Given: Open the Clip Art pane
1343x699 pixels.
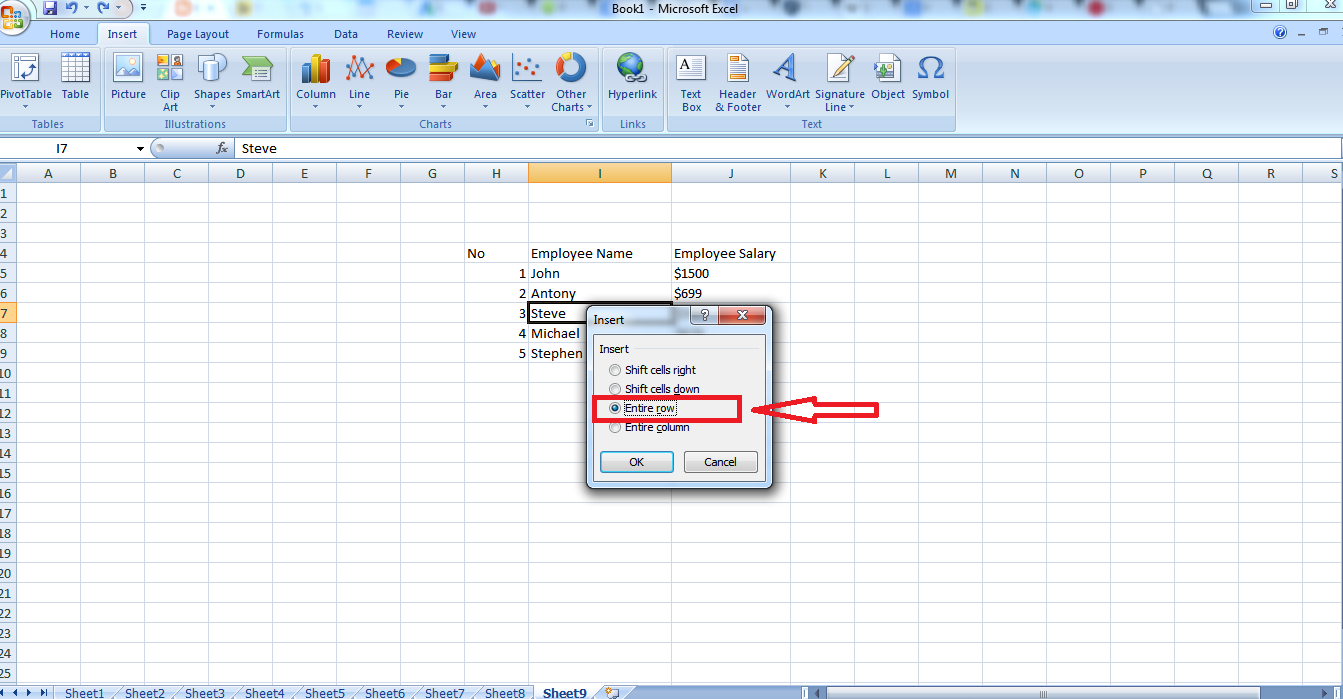Looking at the screenshot, I should pos(170,80).
